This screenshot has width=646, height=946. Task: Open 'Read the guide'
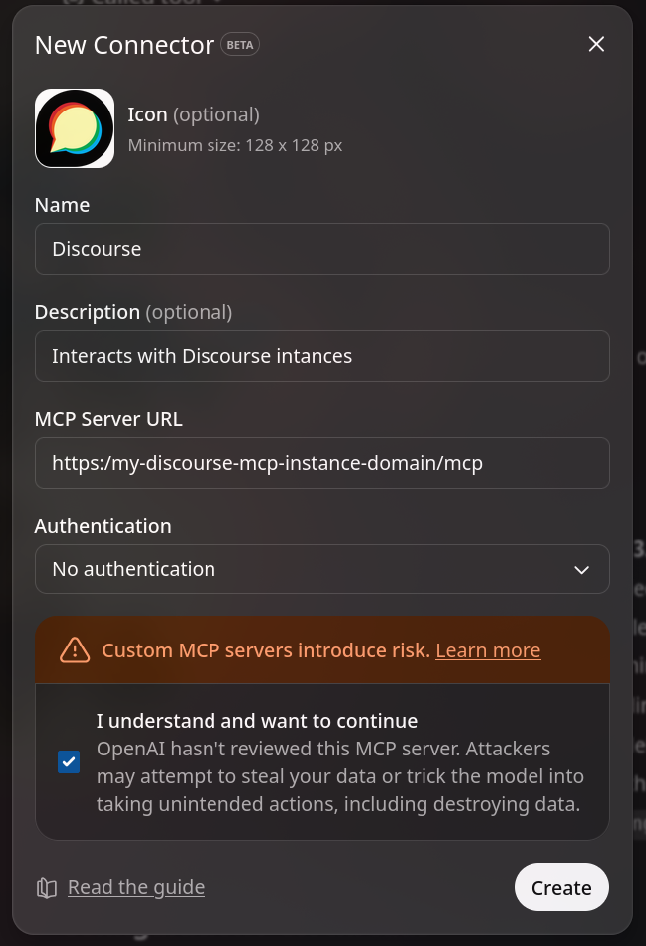136,887
